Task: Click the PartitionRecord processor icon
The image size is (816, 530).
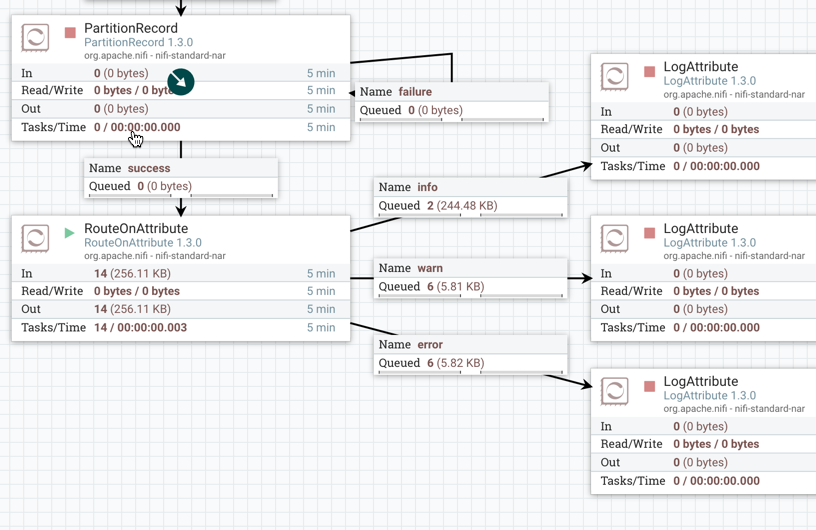Action: 35,38
